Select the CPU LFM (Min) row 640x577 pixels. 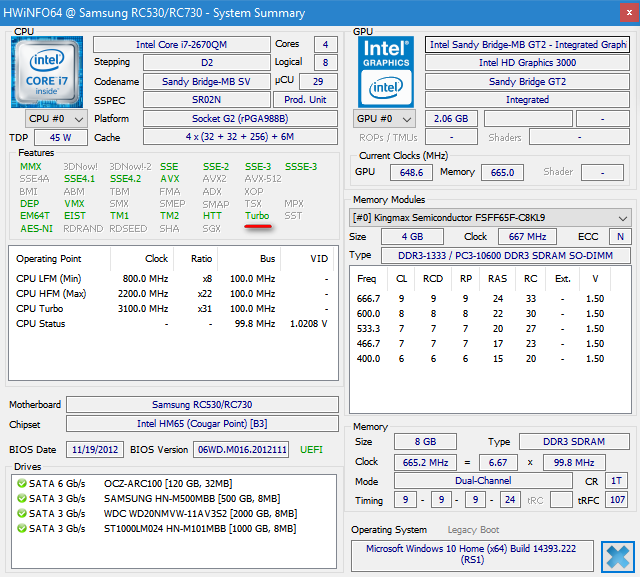(172, 279)
